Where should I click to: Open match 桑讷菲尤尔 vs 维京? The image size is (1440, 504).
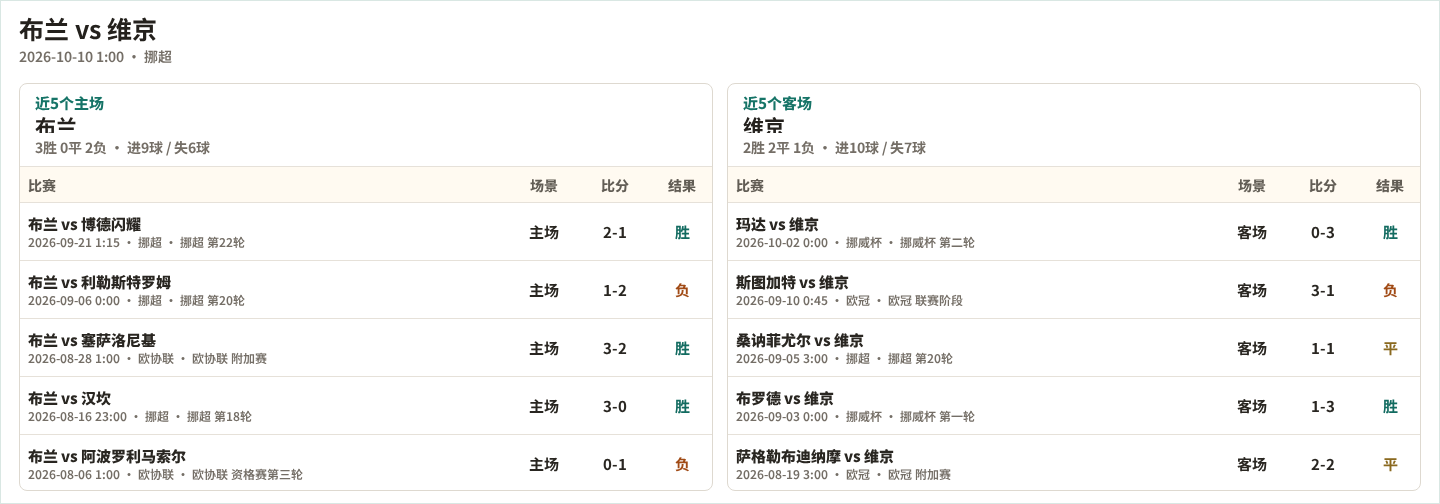point(800,340)
